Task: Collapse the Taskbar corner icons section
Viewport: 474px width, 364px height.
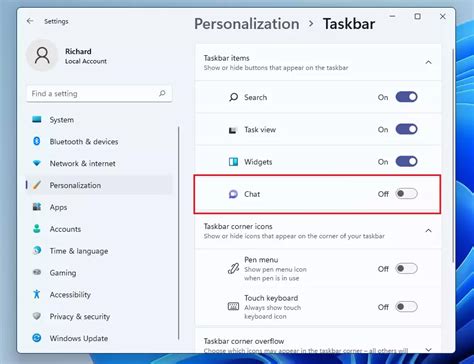Action: [429, 231]
